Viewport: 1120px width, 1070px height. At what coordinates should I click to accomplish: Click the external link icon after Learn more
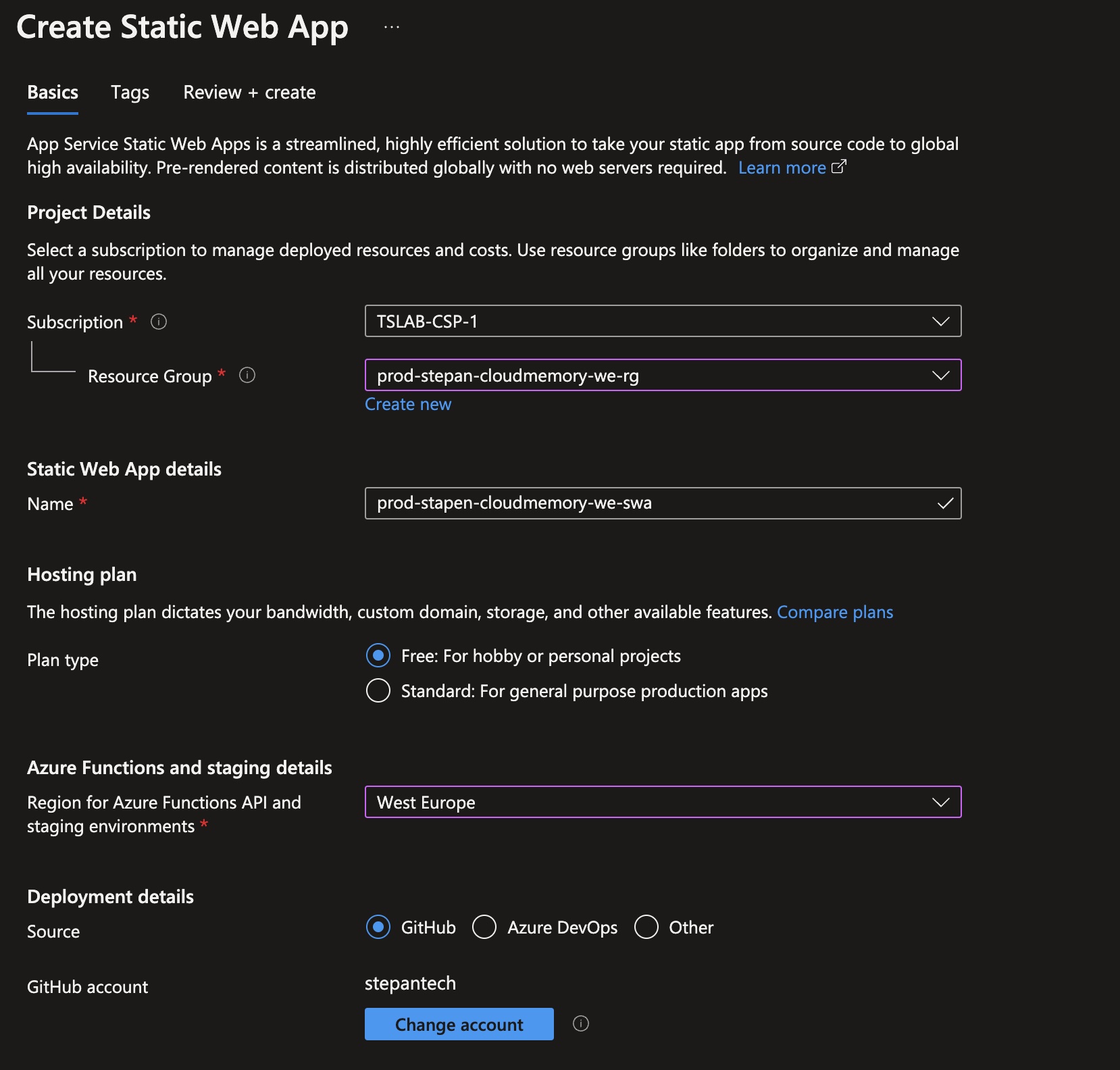(x=838, y=167)
